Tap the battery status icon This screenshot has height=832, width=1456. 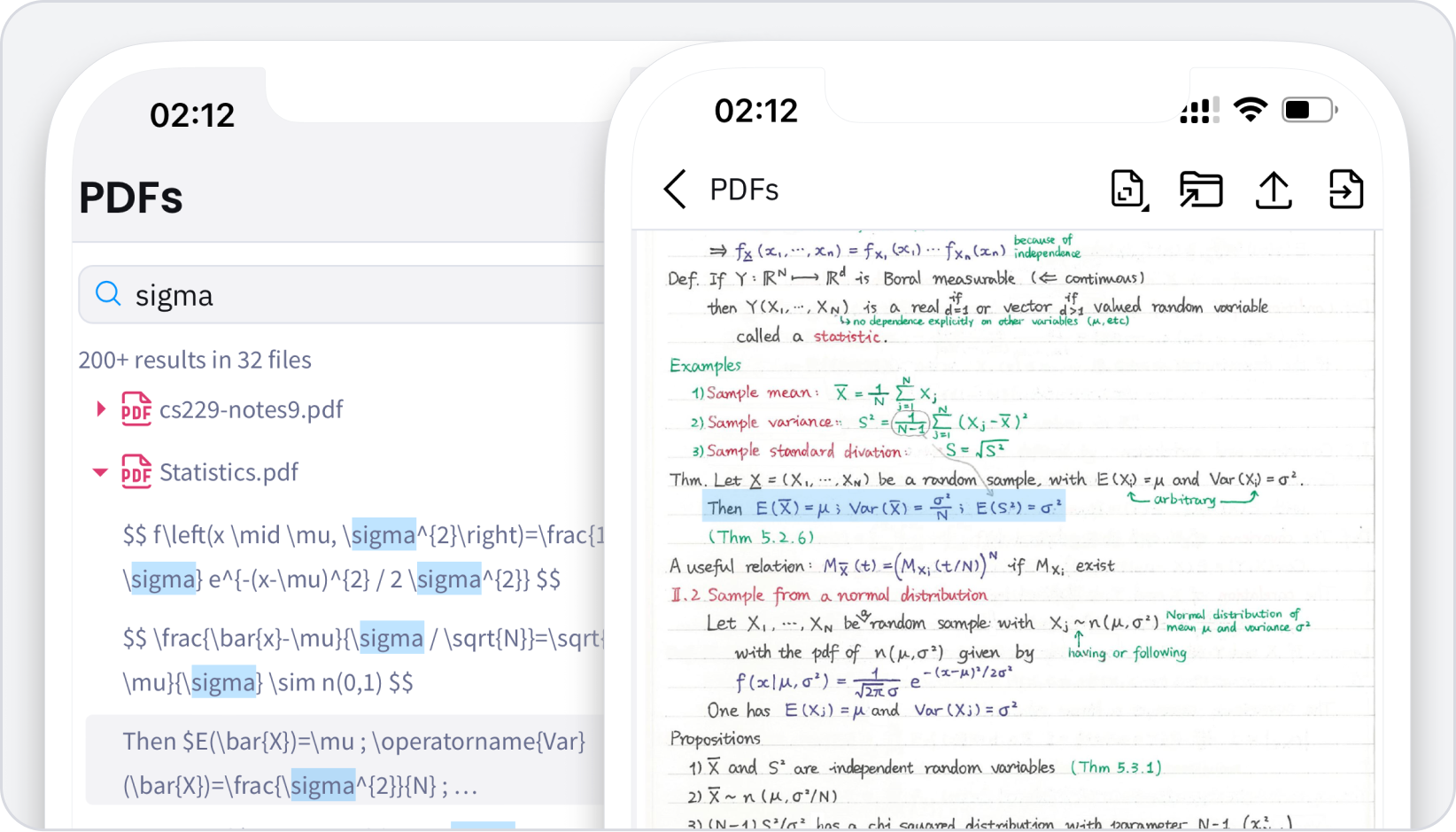pyautogui.click(x=1310, y=110)
